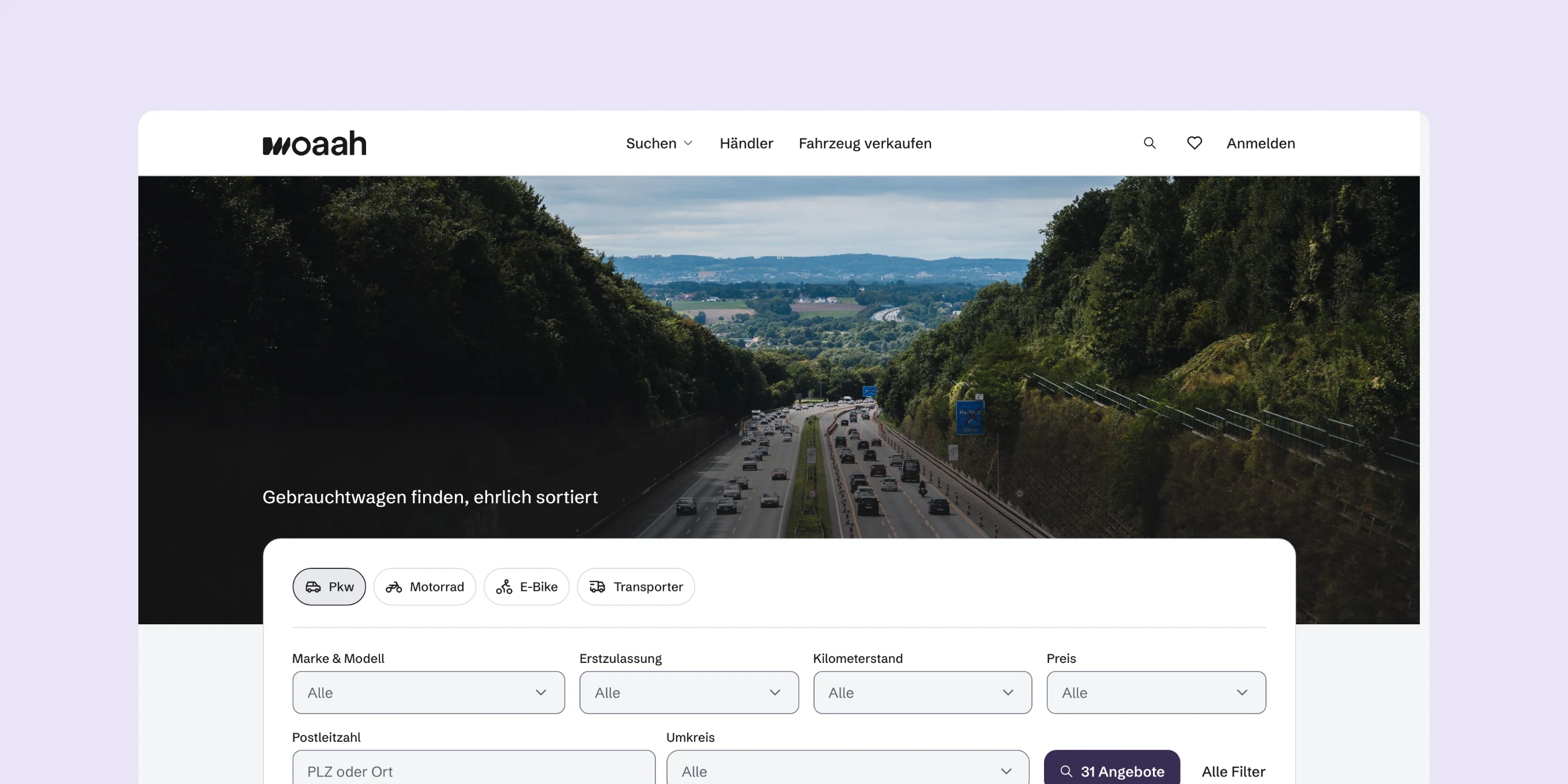The height and width of the screenshot is (784, 1568).
Task: Click the hero headline Gebrauchtwagen finden, ehrlich sortiert
Action: pos(429,497)
